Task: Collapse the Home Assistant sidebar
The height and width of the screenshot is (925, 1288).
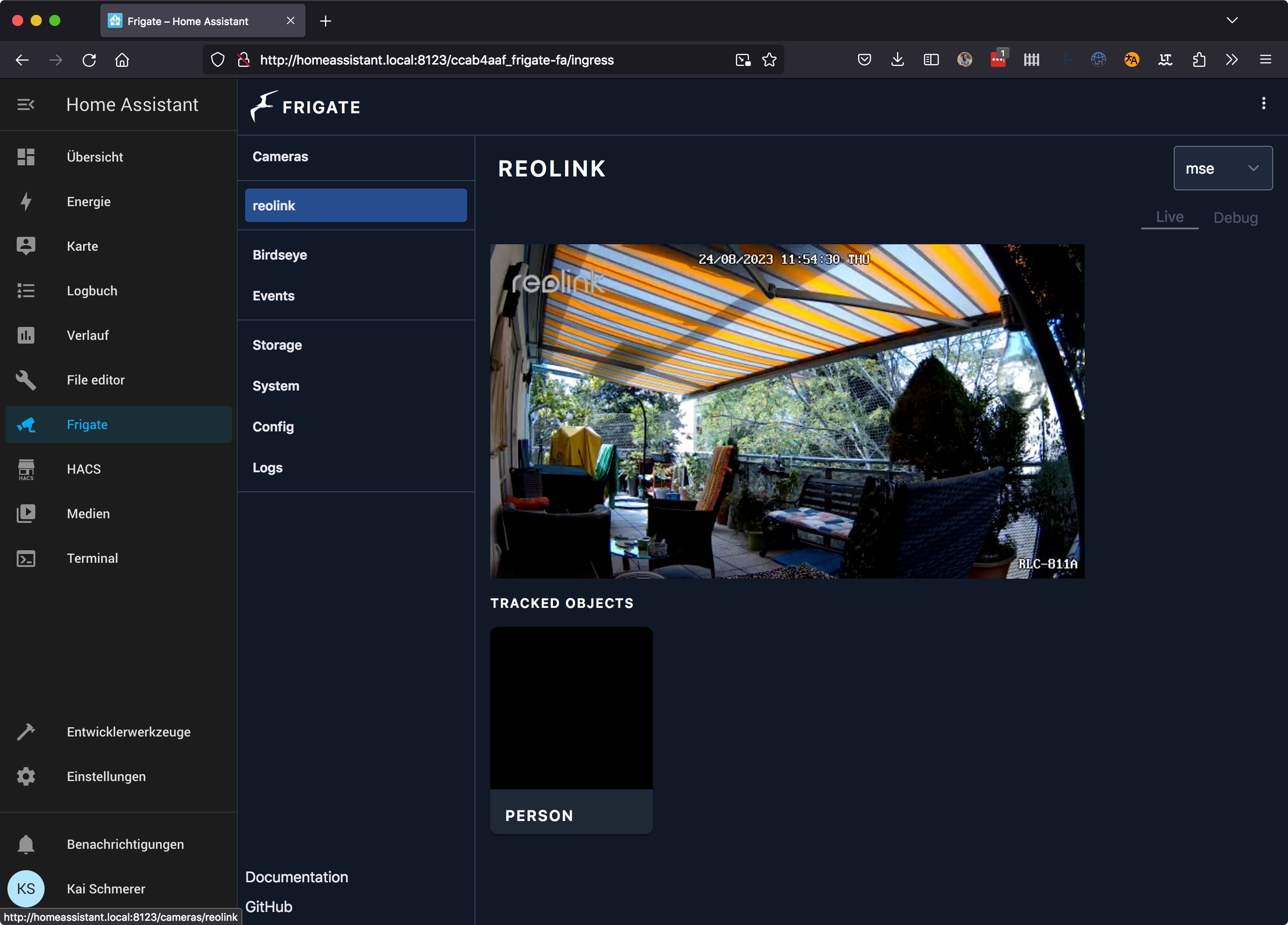Action: click(x=26, y=104)
